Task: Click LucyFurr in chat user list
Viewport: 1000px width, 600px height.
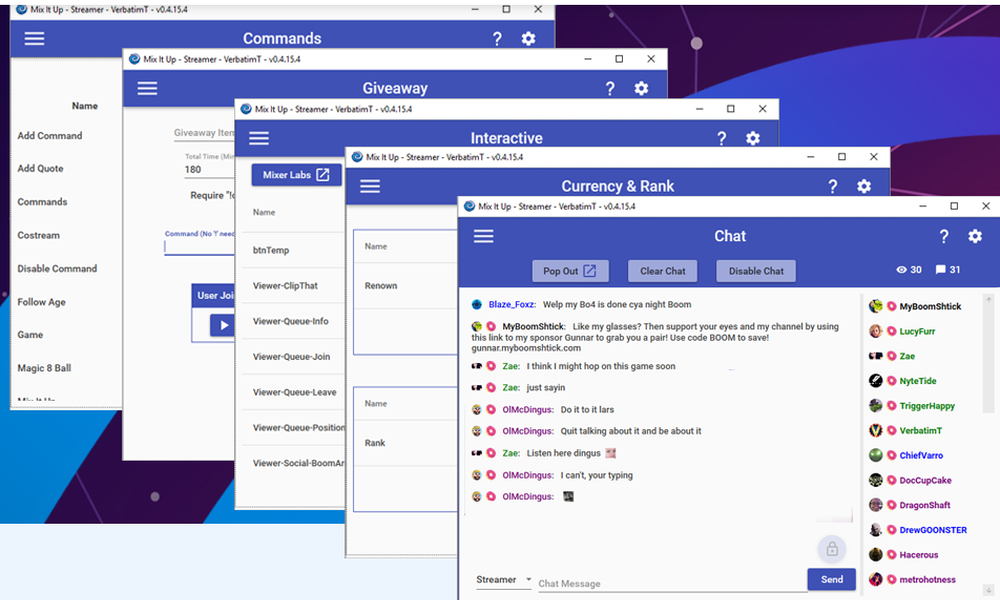Action: pos(917,331)
